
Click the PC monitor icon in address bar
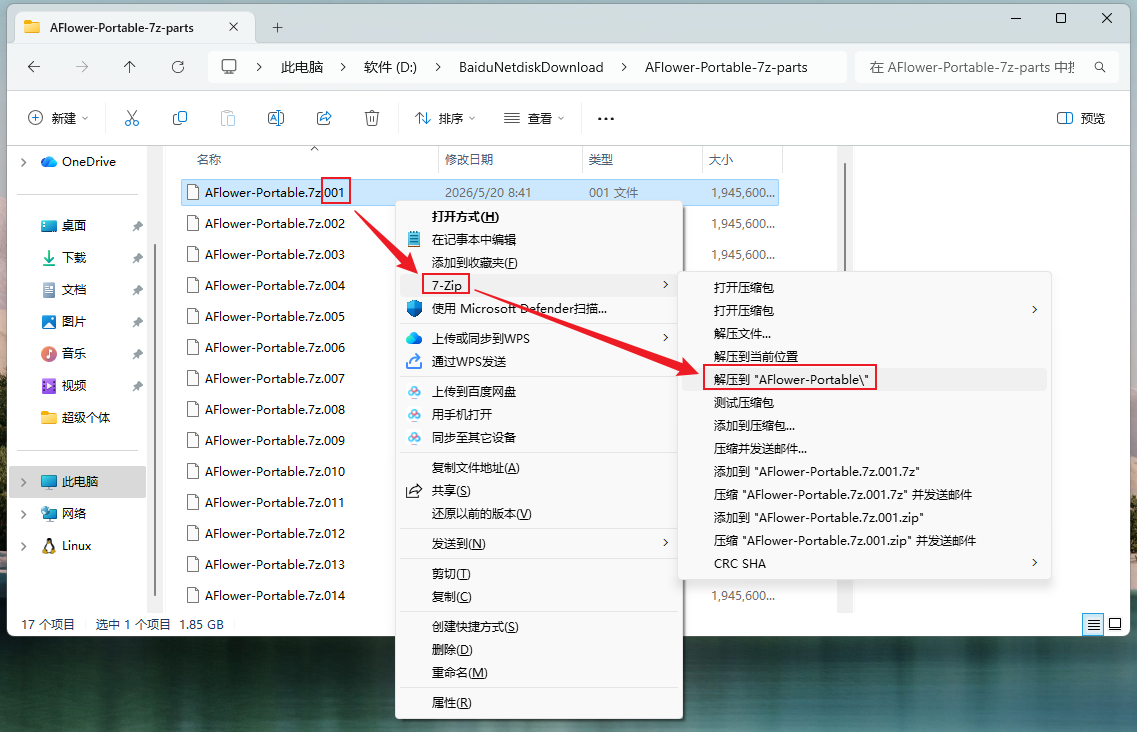pos(229,67)
